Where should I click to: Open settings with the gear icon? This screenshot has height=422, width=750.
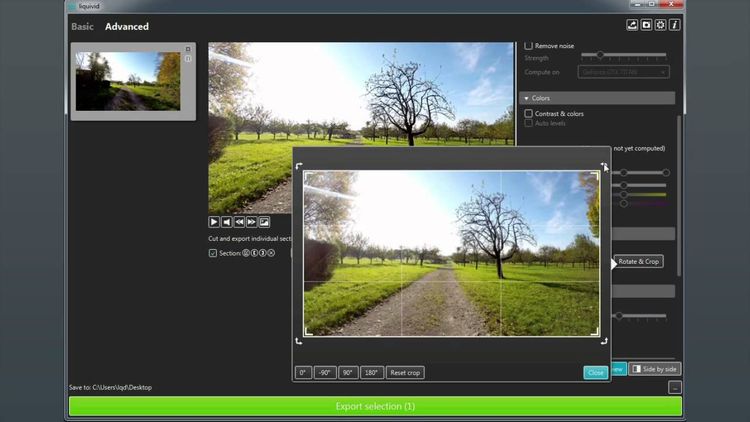[661, 25]
